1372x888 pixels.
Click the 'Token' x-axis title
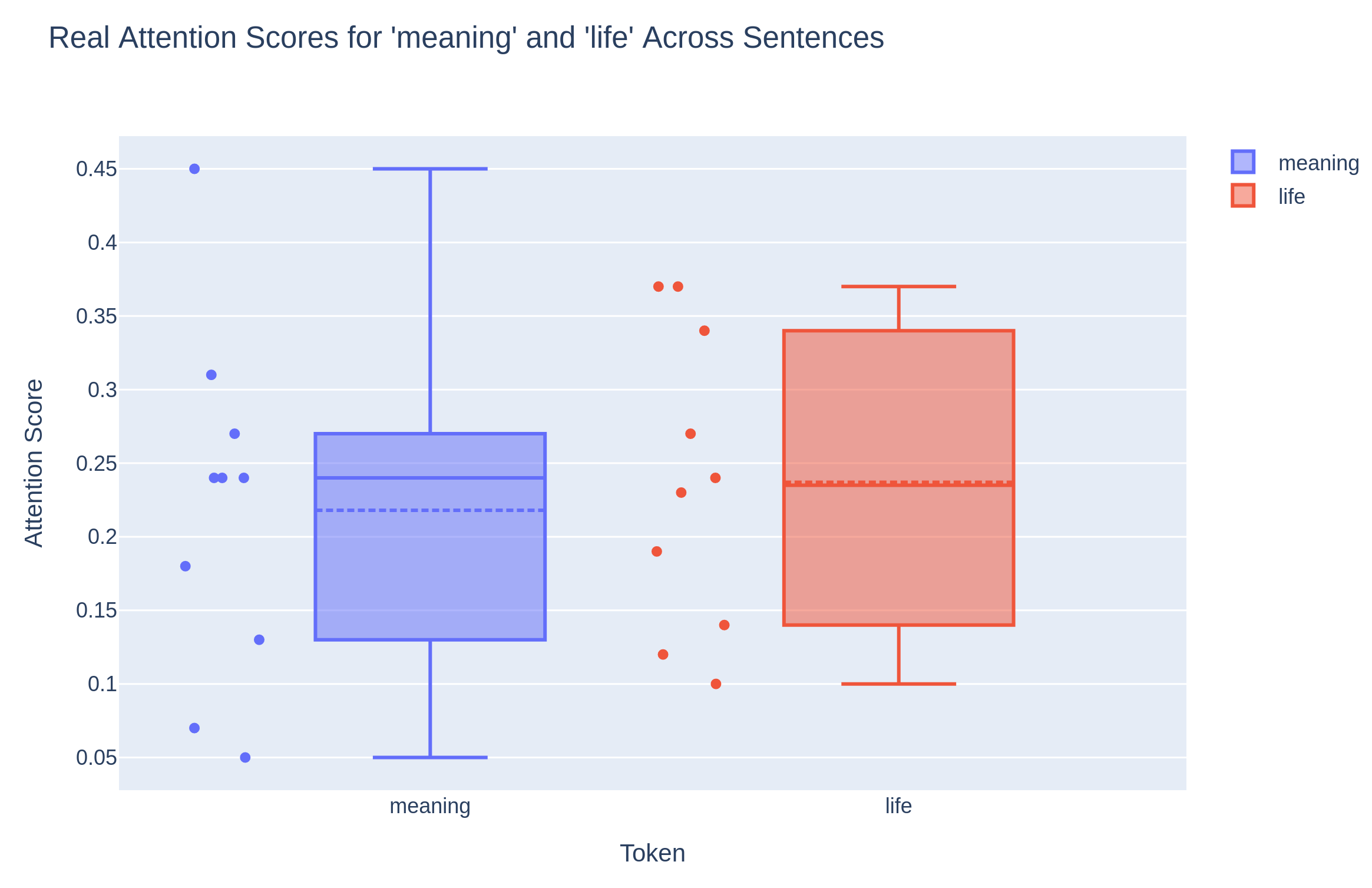(652, 853)
